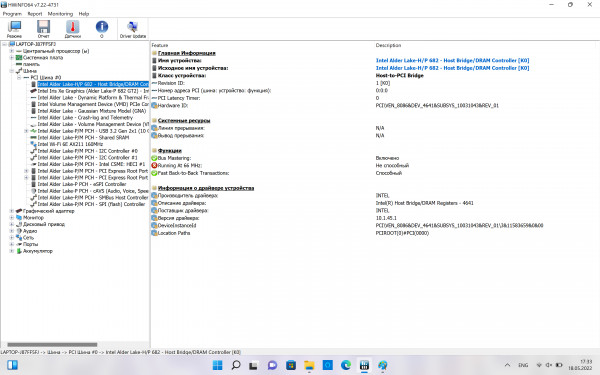Collapse the bus tree node
The width and height of the screenshot is (600, 375).
pyautogui.click(x=11, y=71)
